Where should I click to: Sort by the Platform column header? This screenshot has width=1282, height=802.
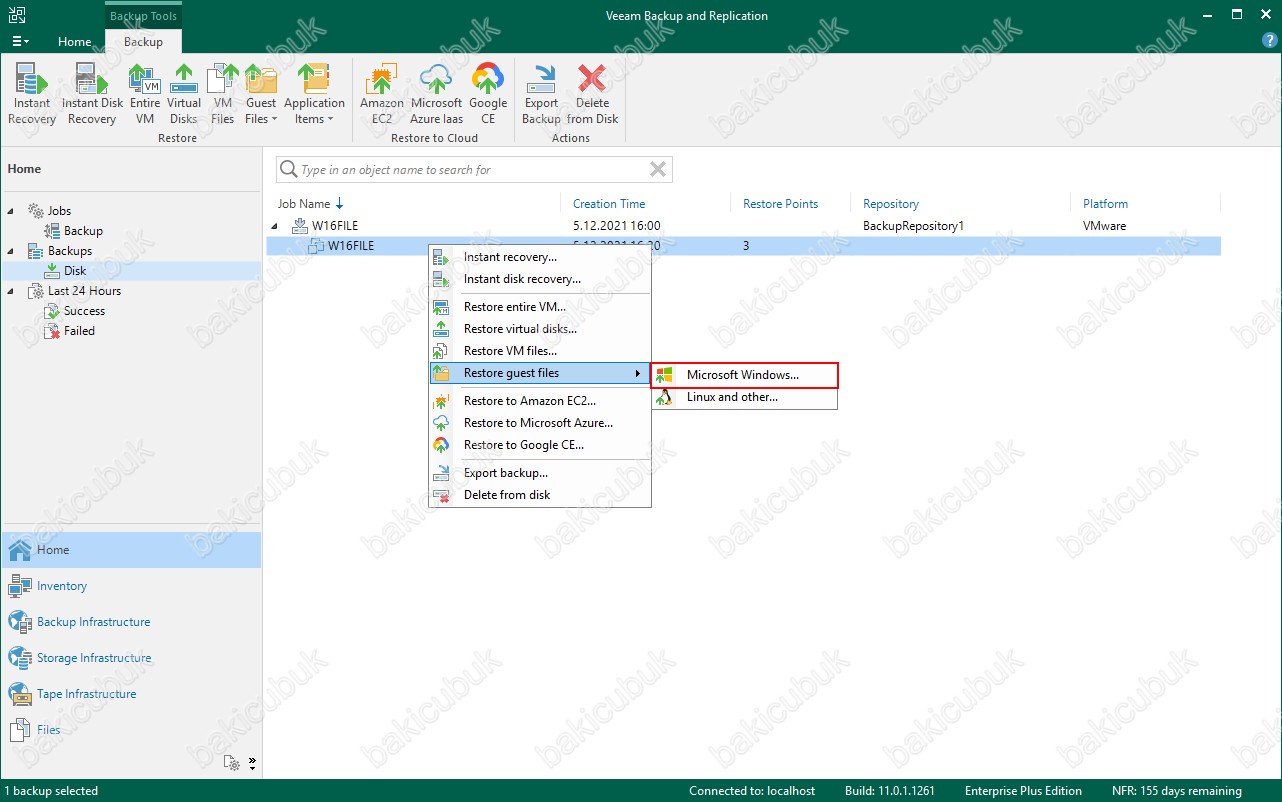pos(1105,204)
